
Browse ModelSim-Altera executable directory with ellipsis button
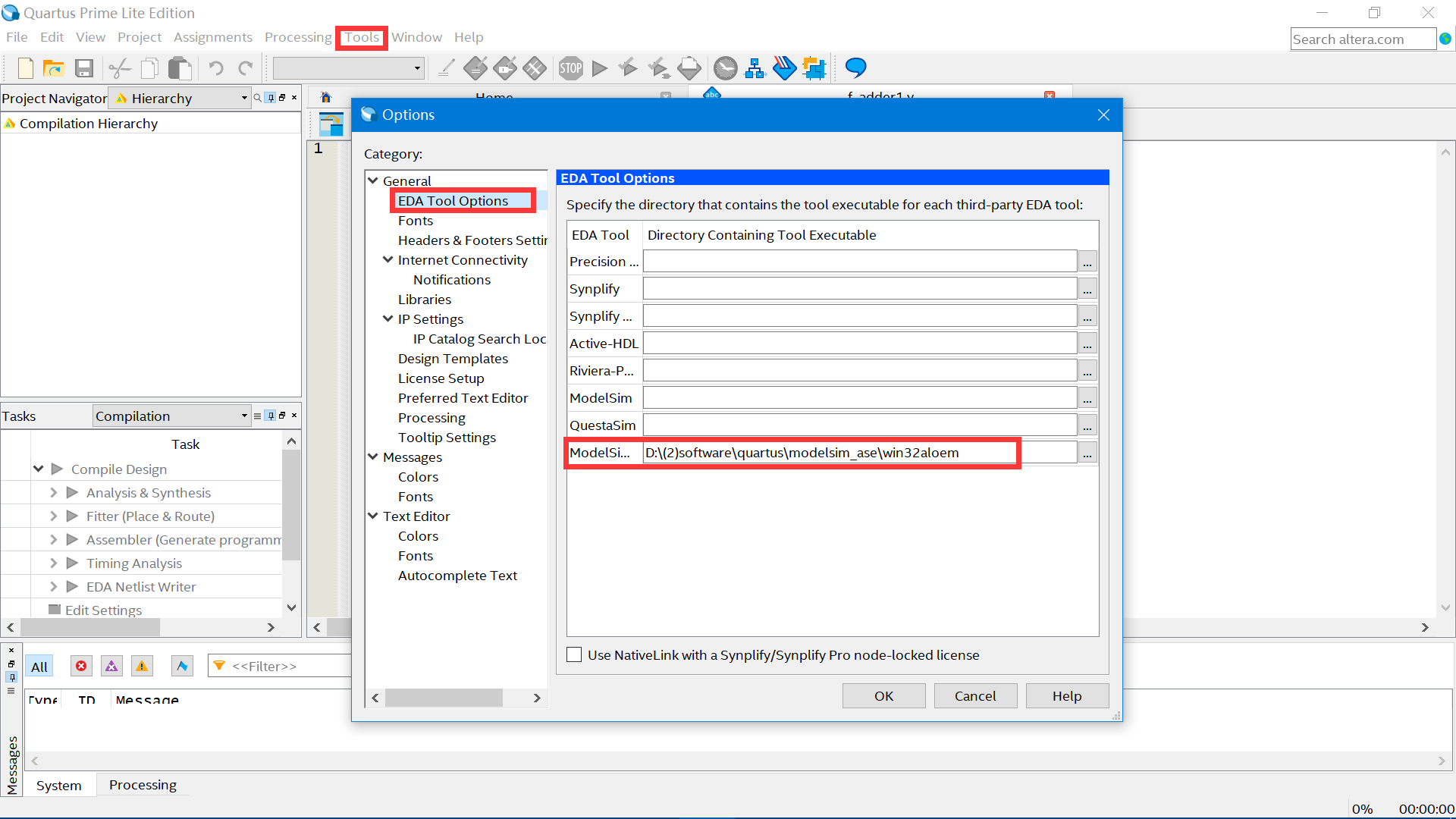point(1087,453)
